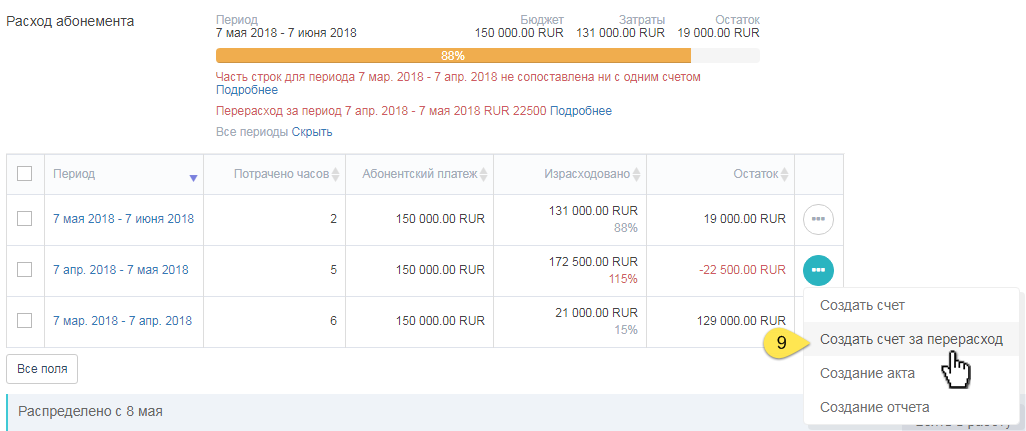Select Создание акта from menu
This screenshot has width=1026, height=431.
tap(866, 373)
